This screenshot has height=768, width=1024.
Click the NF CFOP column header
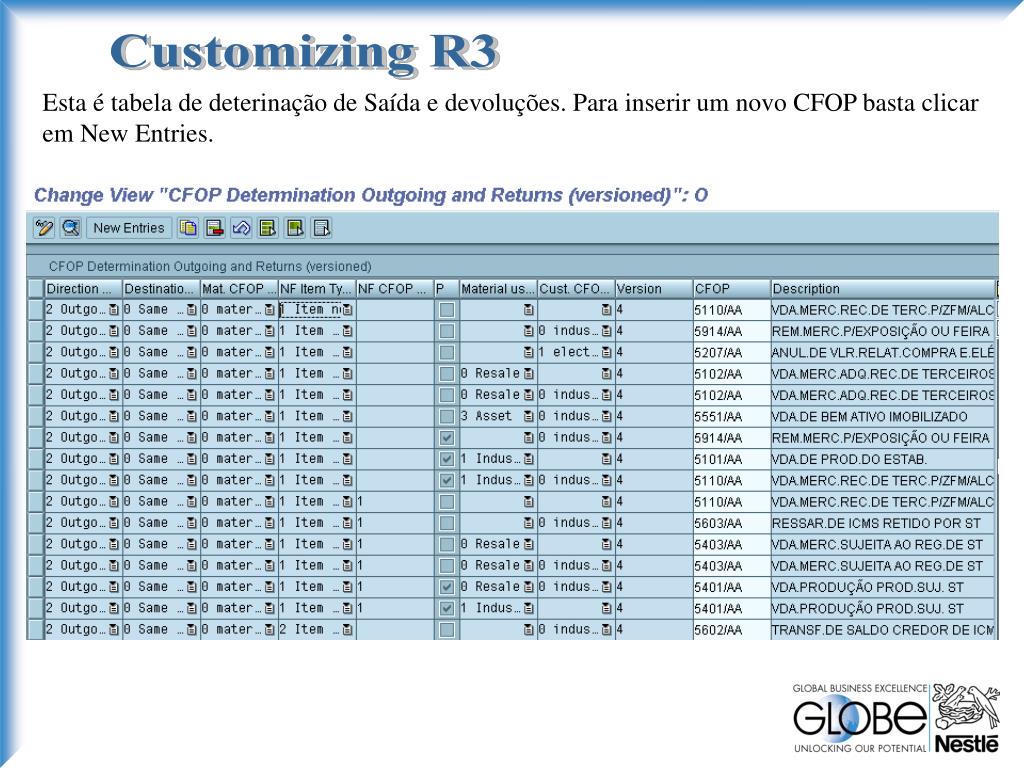tap(395, 289)
